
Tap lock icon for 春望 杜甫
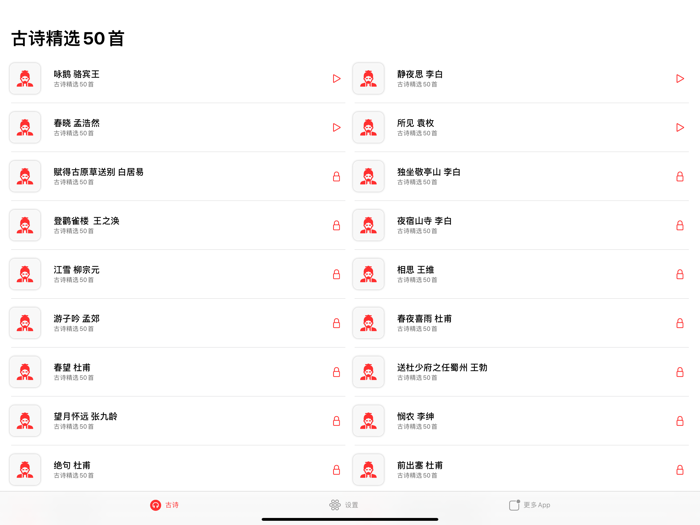[x=337, y=372]
